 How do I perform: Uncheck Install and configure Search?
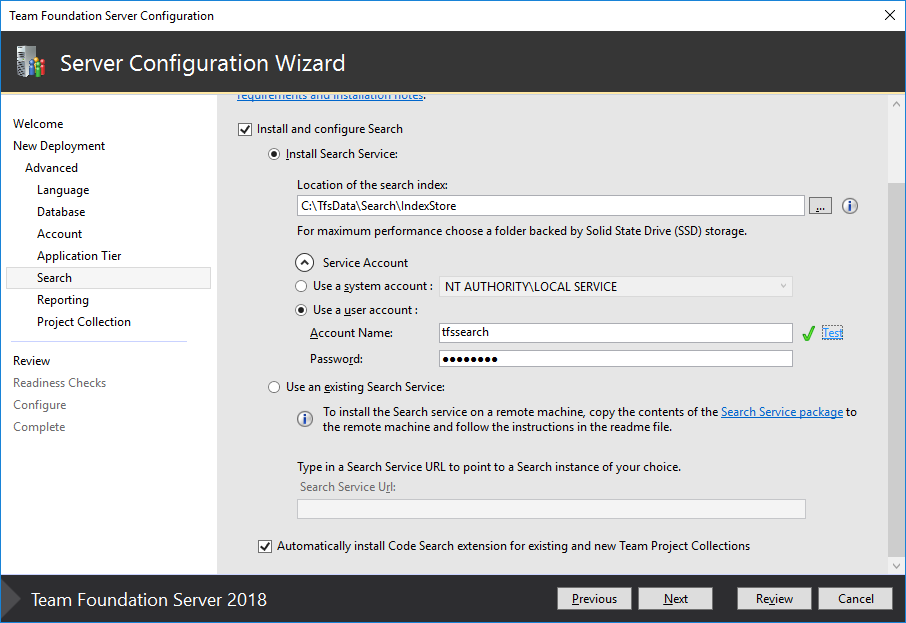[245, 129]
